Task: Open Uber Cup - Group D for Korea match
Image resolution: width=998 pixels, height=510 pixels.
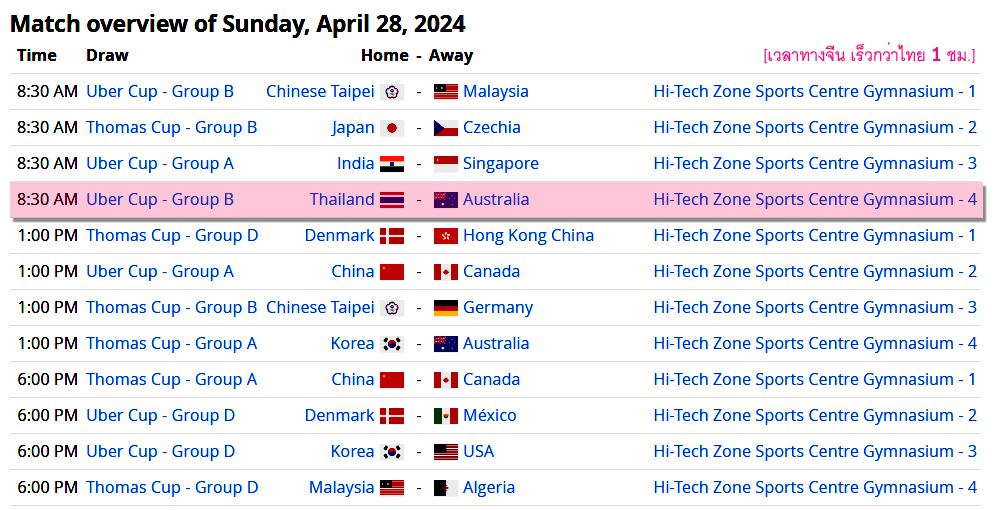Action: coord(160,451)
